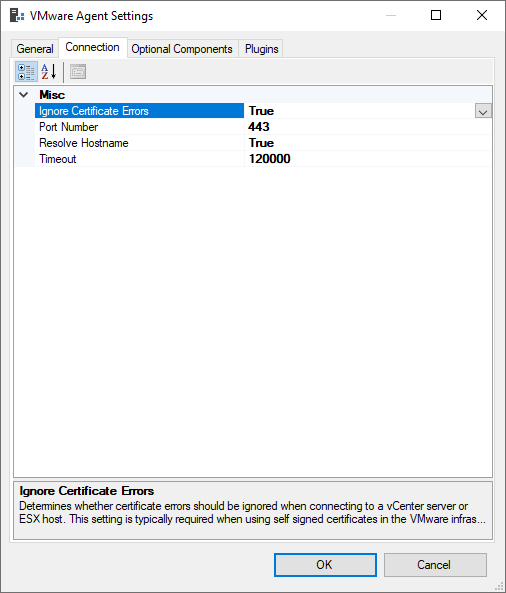
Task: Edit the timeout value 120000
Action: (368, 159)
